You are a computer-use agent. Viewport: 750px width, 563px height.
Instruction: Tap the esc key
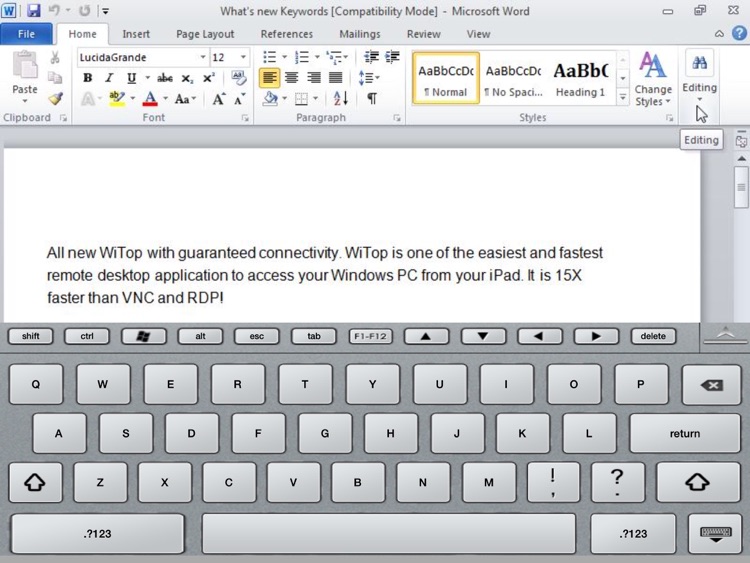(257, 336)
